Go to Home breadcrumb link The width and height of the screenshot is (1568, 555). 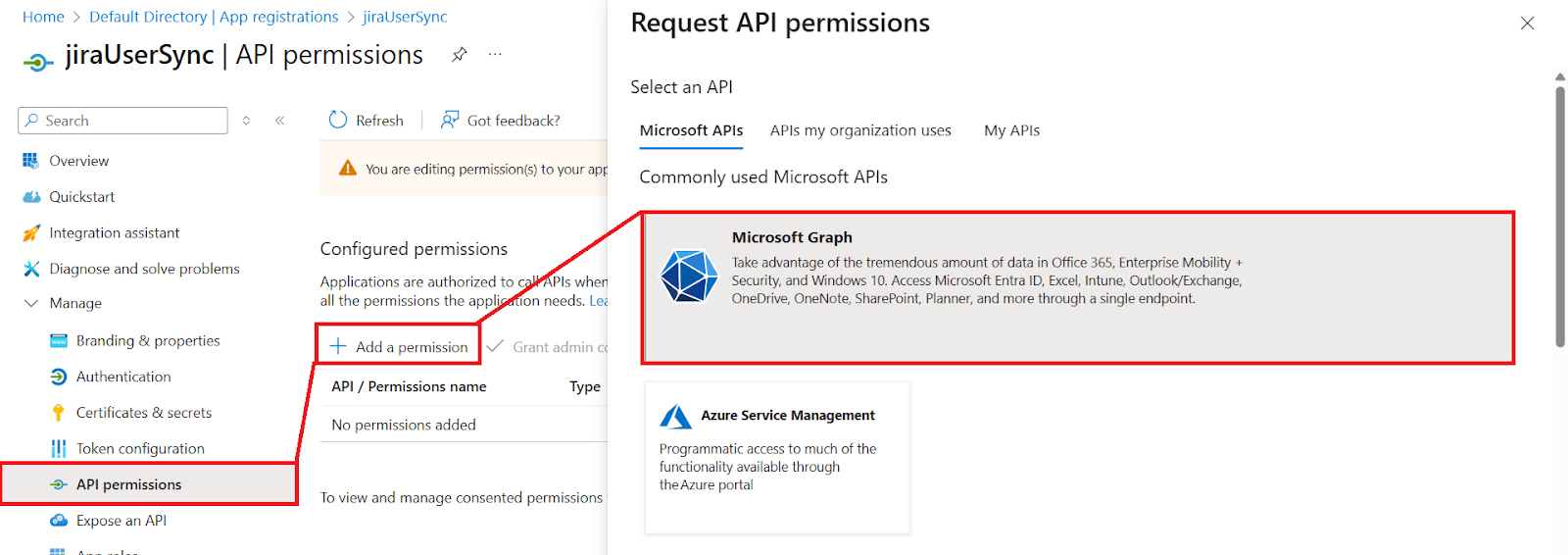click(43, 17)
